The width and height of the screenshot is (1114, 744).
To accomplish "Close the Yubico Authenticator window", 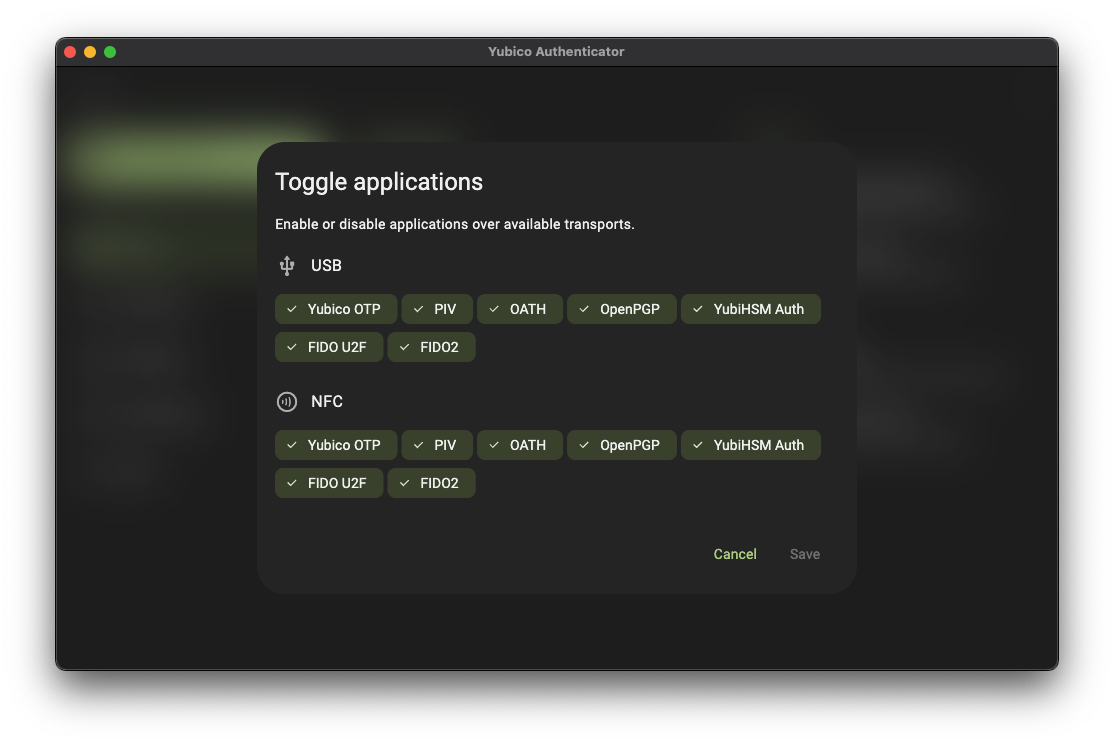I will click(70, 52).
